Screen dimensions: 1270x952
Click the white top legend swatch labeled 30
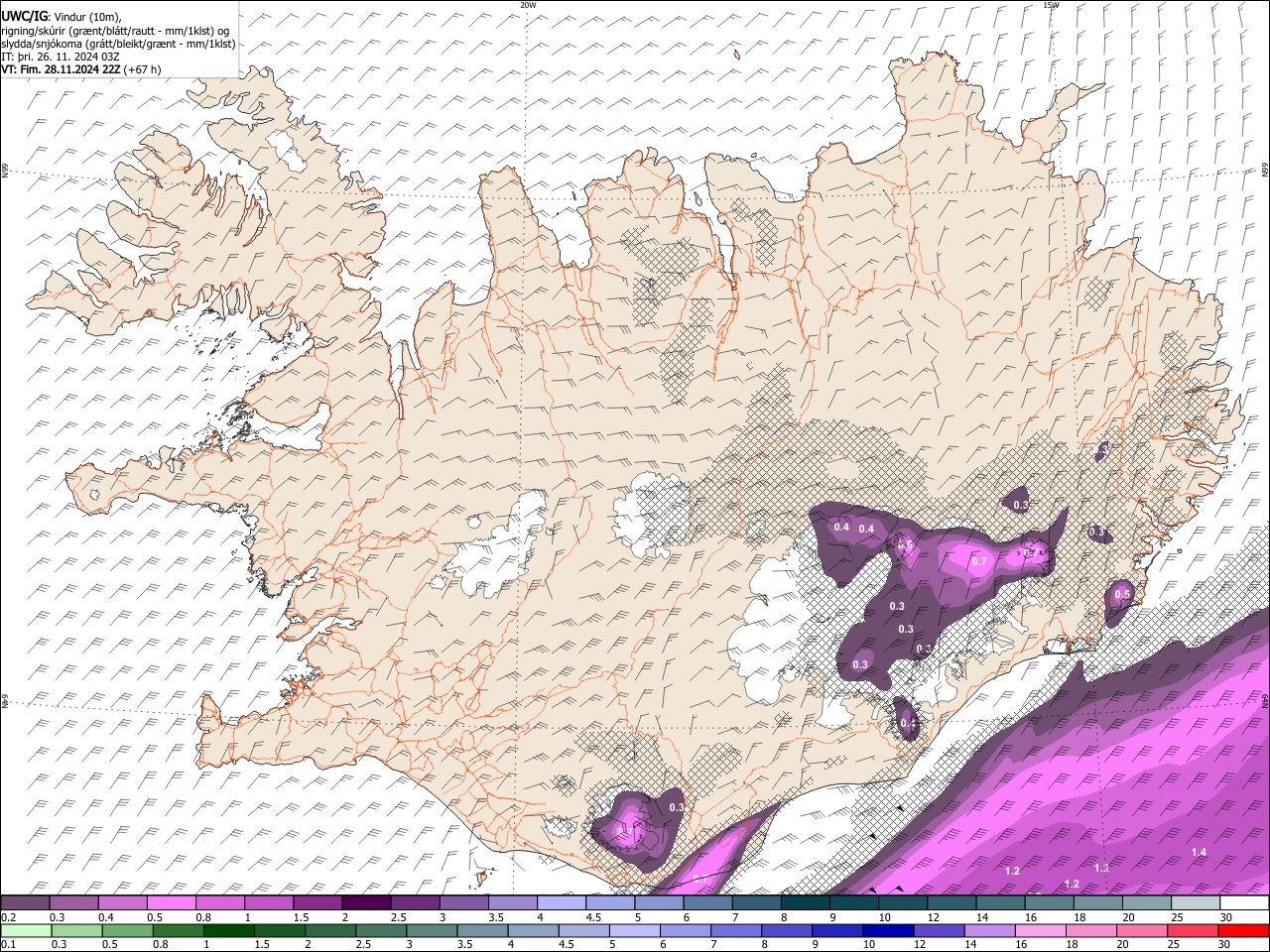[x=1244, y=902]
